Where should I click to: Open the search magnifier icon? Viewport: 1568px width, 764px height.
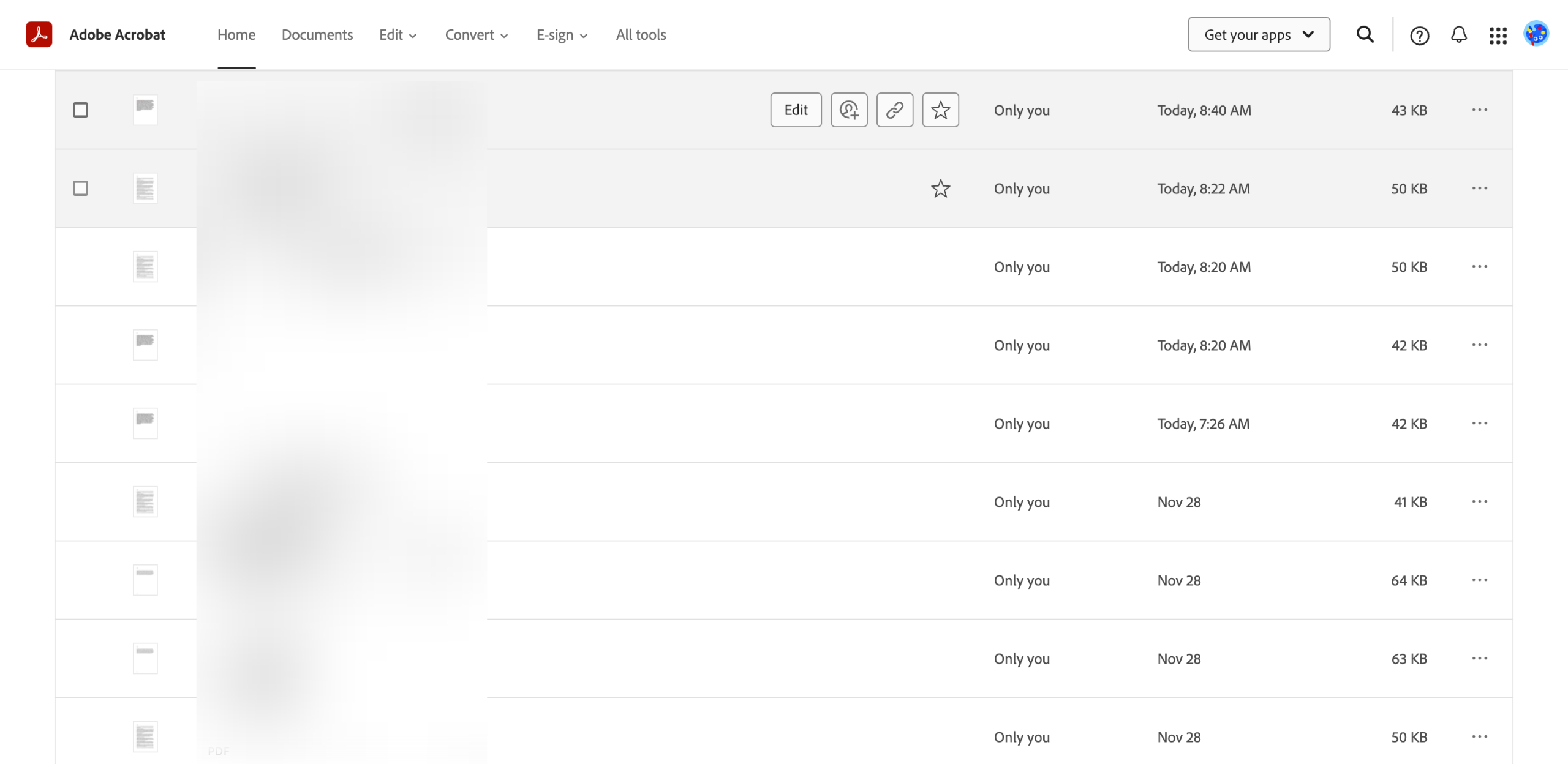[x=1365, y=34]
